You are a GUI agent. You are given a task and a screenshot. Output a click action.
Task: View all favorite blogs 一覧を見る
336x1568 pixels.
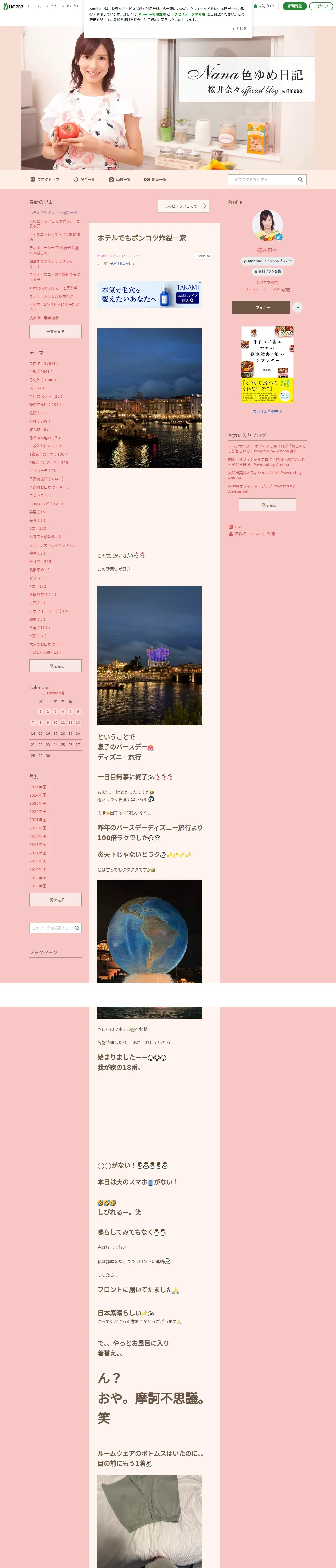(x=267, y=505)
